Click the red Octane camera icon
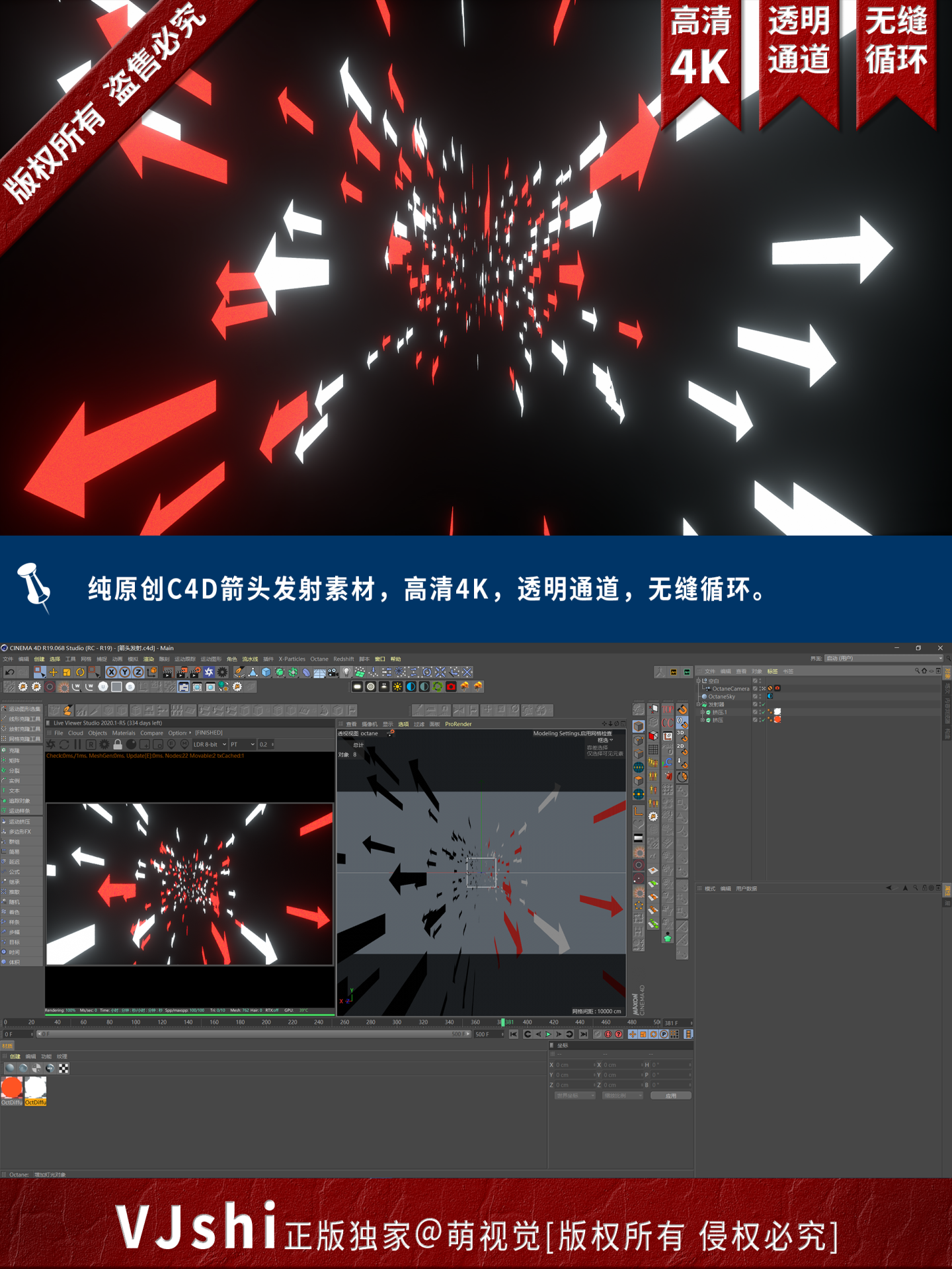The image size is (952, 1269). click(x=451, y=686)
